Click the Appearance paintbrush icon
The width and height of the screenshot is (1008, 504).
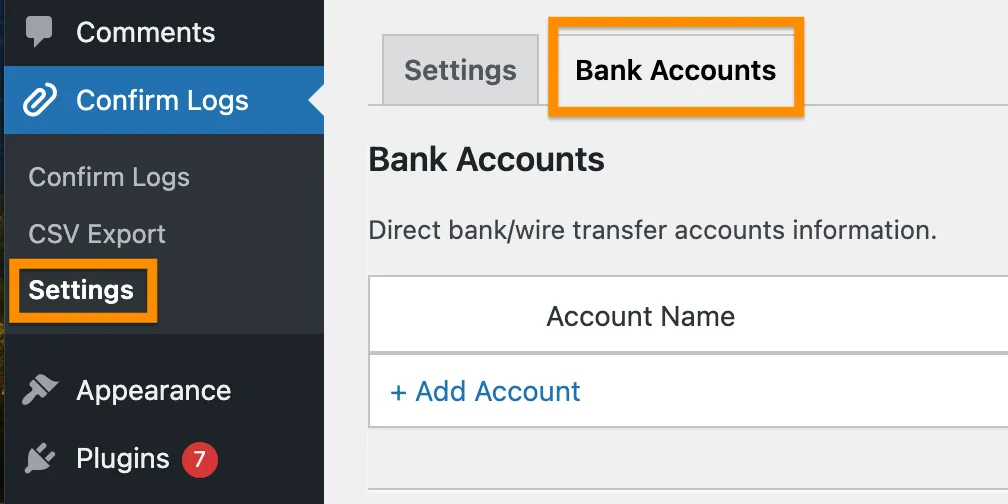coord(40,390)
